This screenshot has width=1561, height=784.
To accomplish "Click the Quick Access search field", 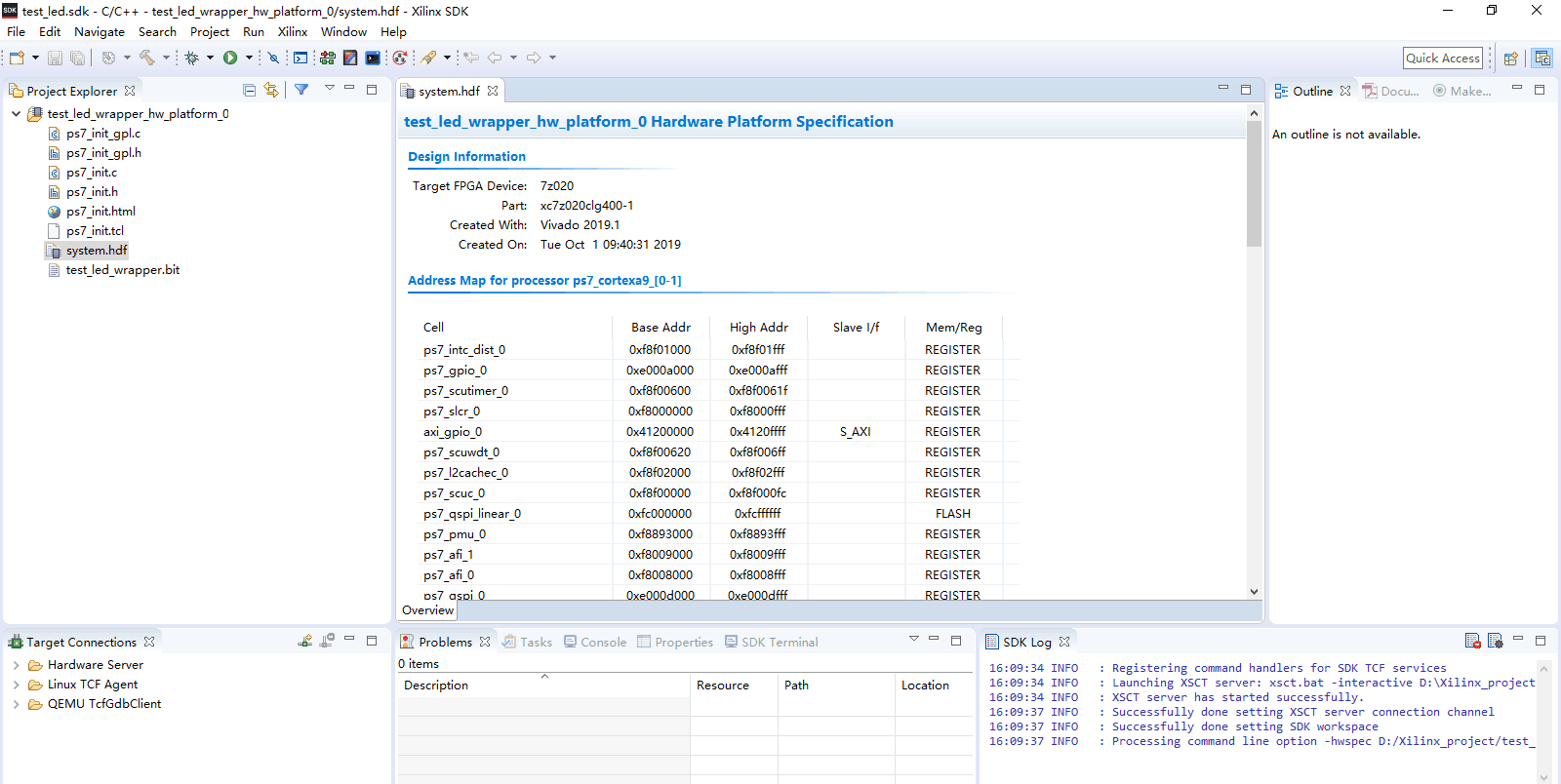I will [1443, 59].
